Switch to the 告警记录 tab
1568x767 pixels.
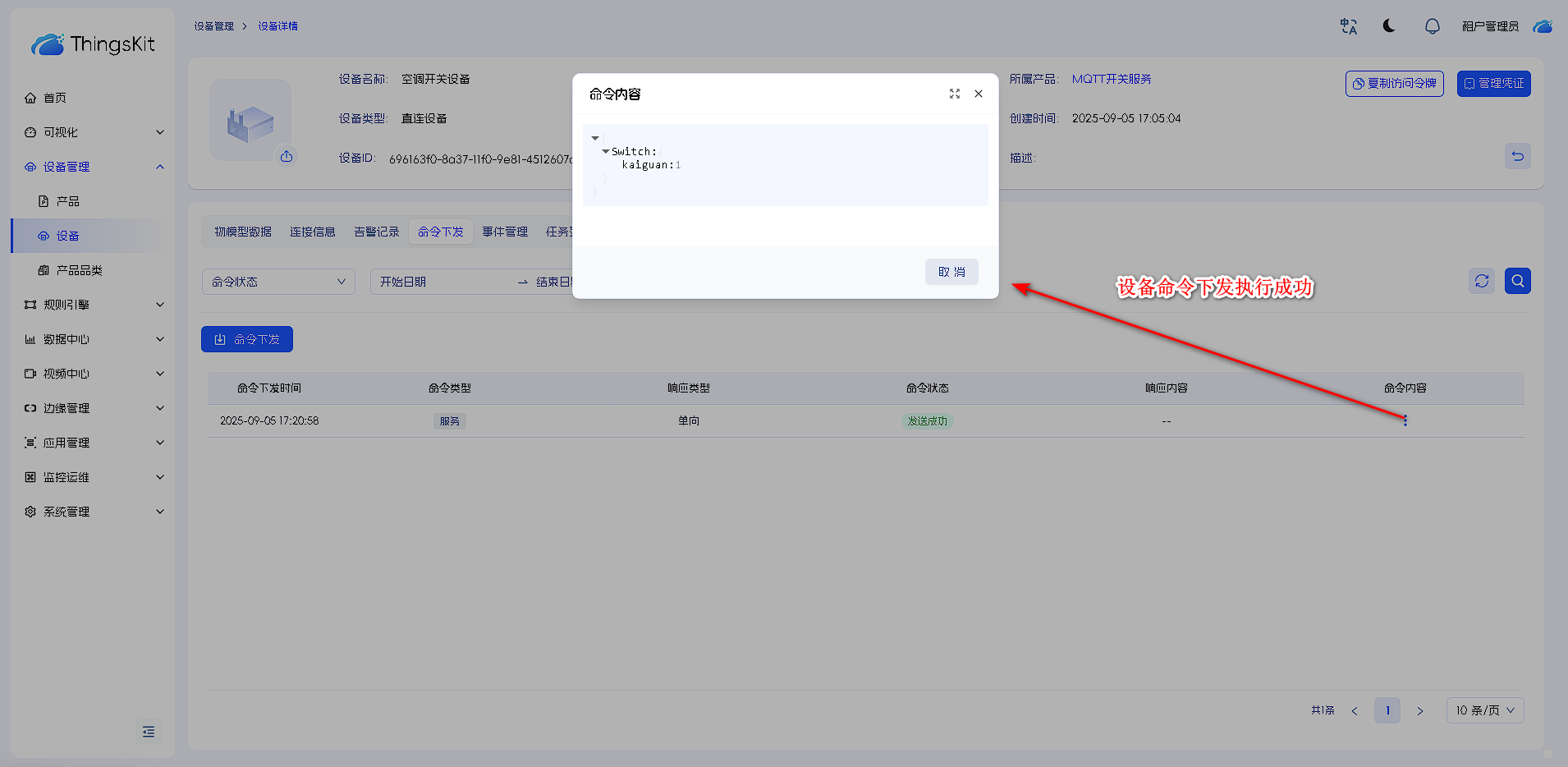point(376,232)
